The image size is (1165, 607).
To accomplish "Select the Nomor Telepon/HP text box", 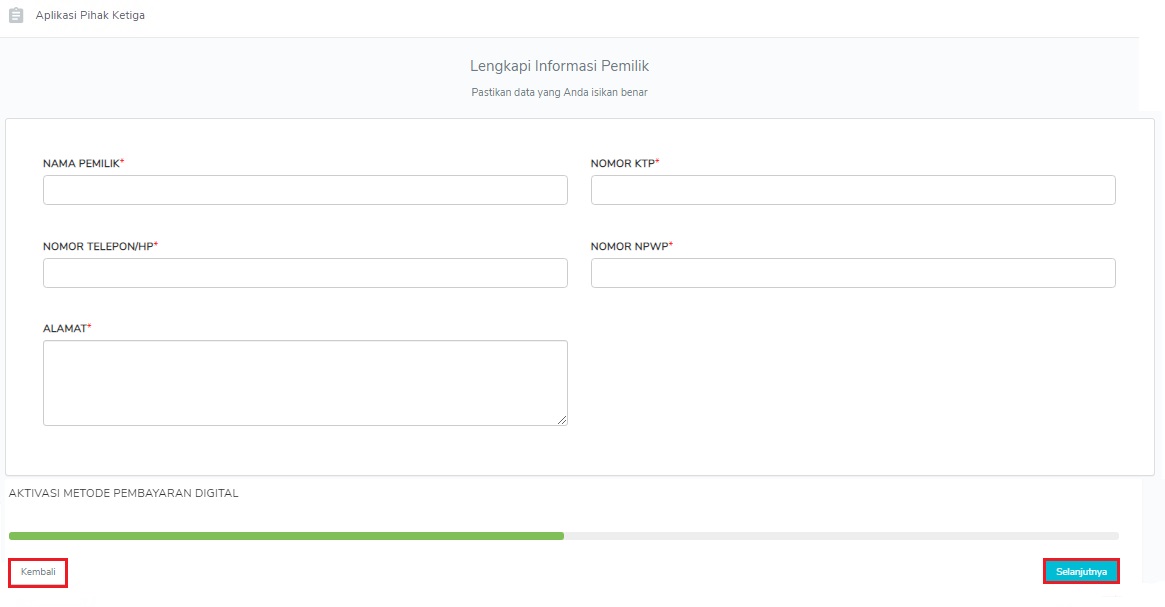I will [305, 273].
